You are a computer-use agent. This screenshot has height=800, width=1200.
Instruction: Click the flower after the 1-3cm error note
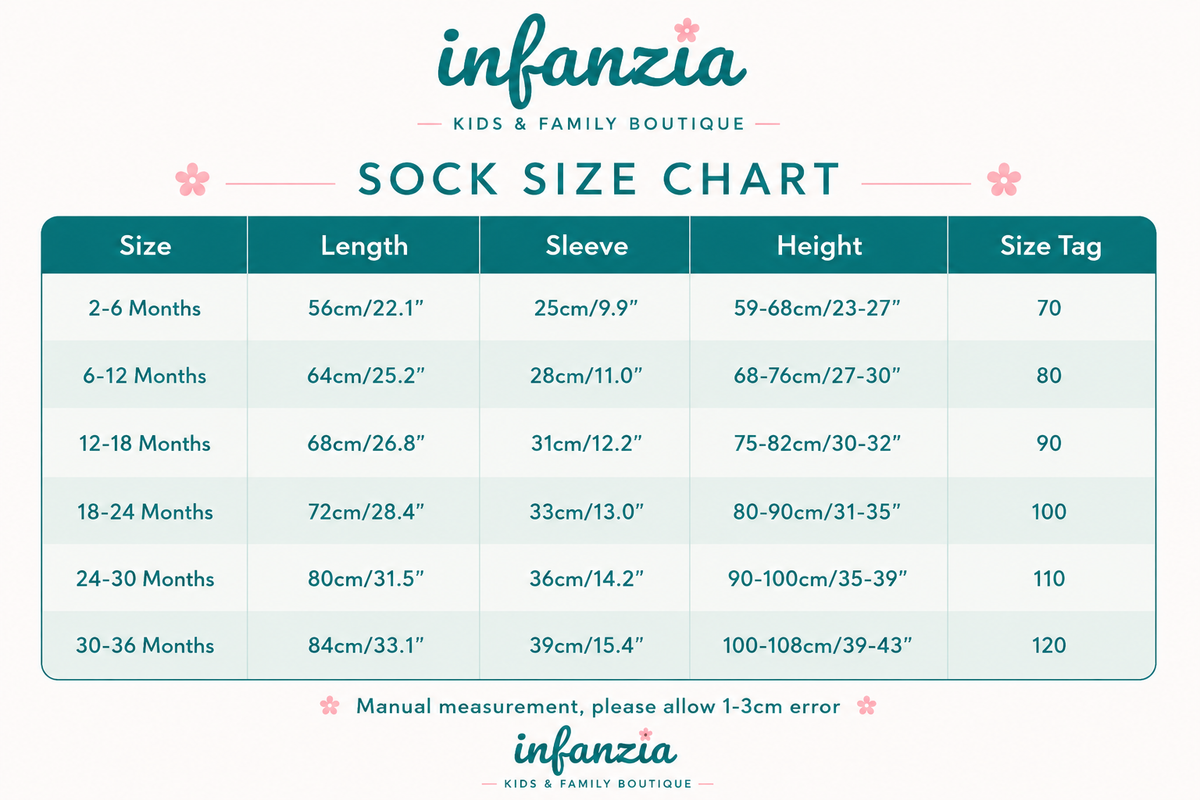867,706
